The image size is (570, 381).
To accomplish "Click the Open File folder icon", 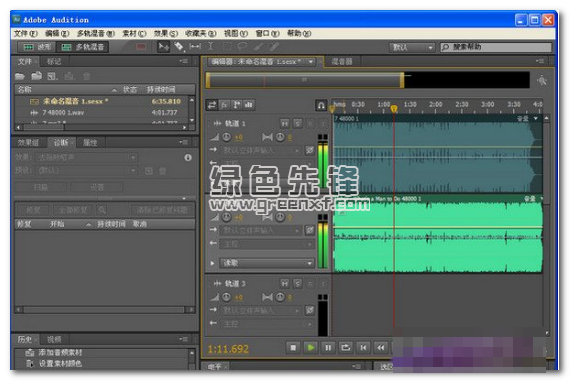I will [x=20, y=76].
